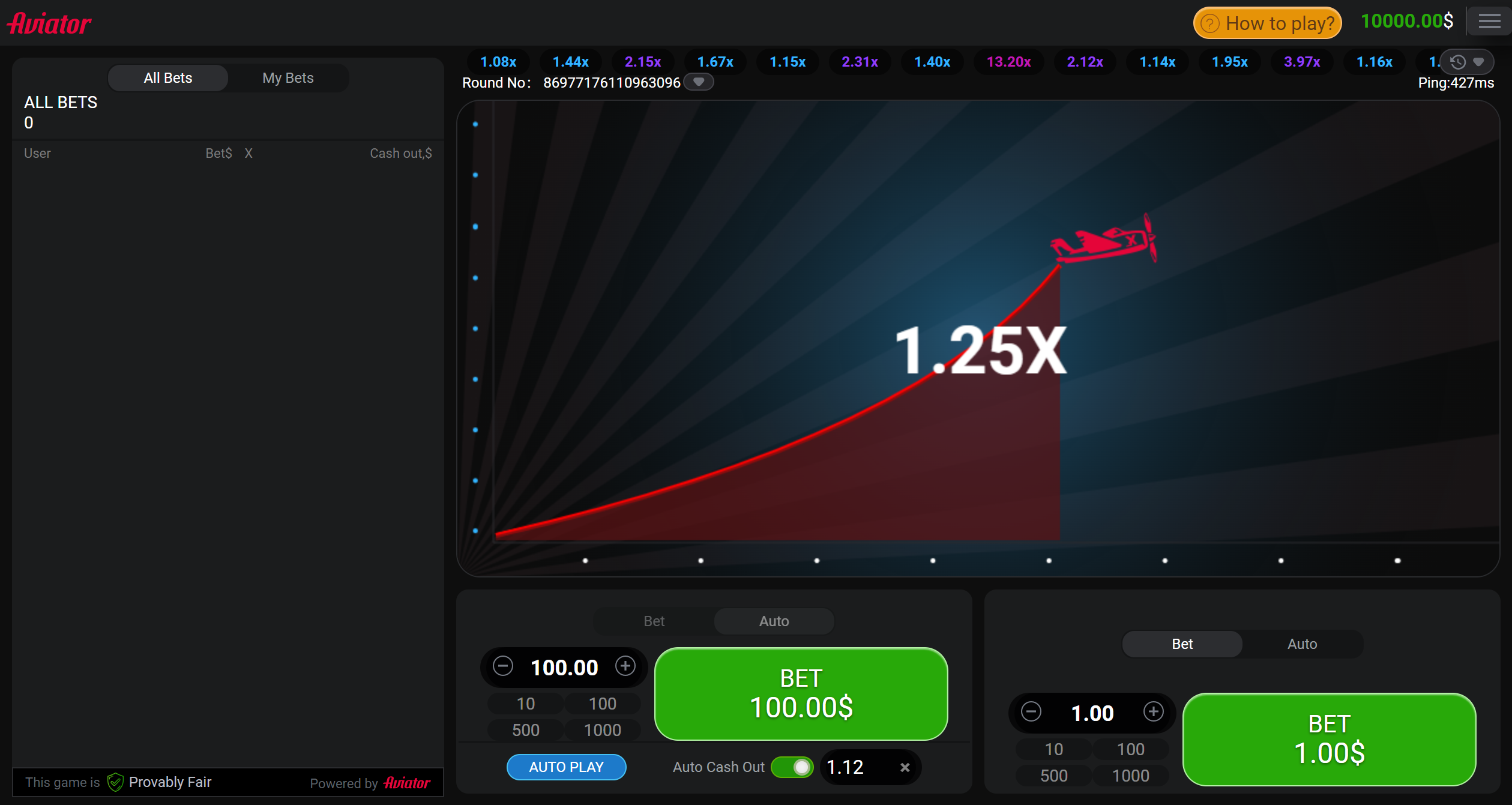Switch left panel to Bet mode
This screenshot has height=805, width=1512.
coord(654,621)
